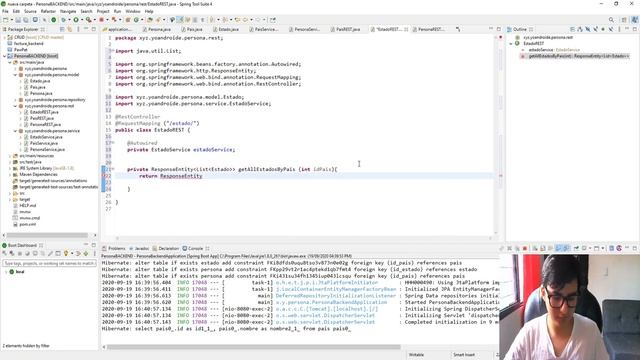Click the Relaunch icon in main toolbar
The width and height of the screenshot is (640, 360).
click(114, 20)
